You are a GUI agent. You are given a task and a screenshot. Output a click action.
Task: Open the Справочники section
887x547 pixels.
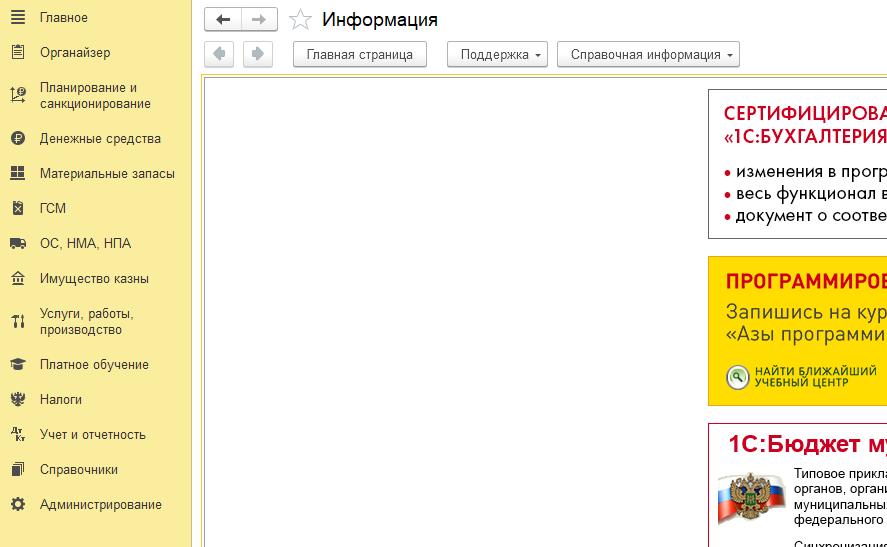coord(79,470)
